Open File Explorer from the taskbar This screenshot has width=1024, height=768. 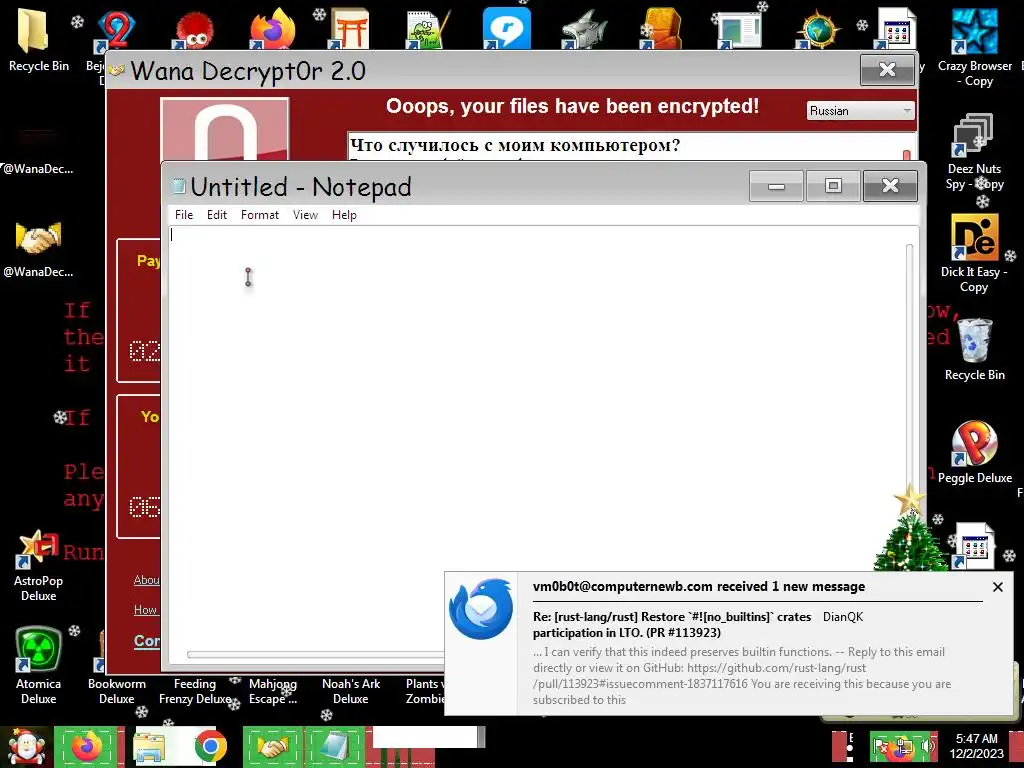click(x=149, y=747)
